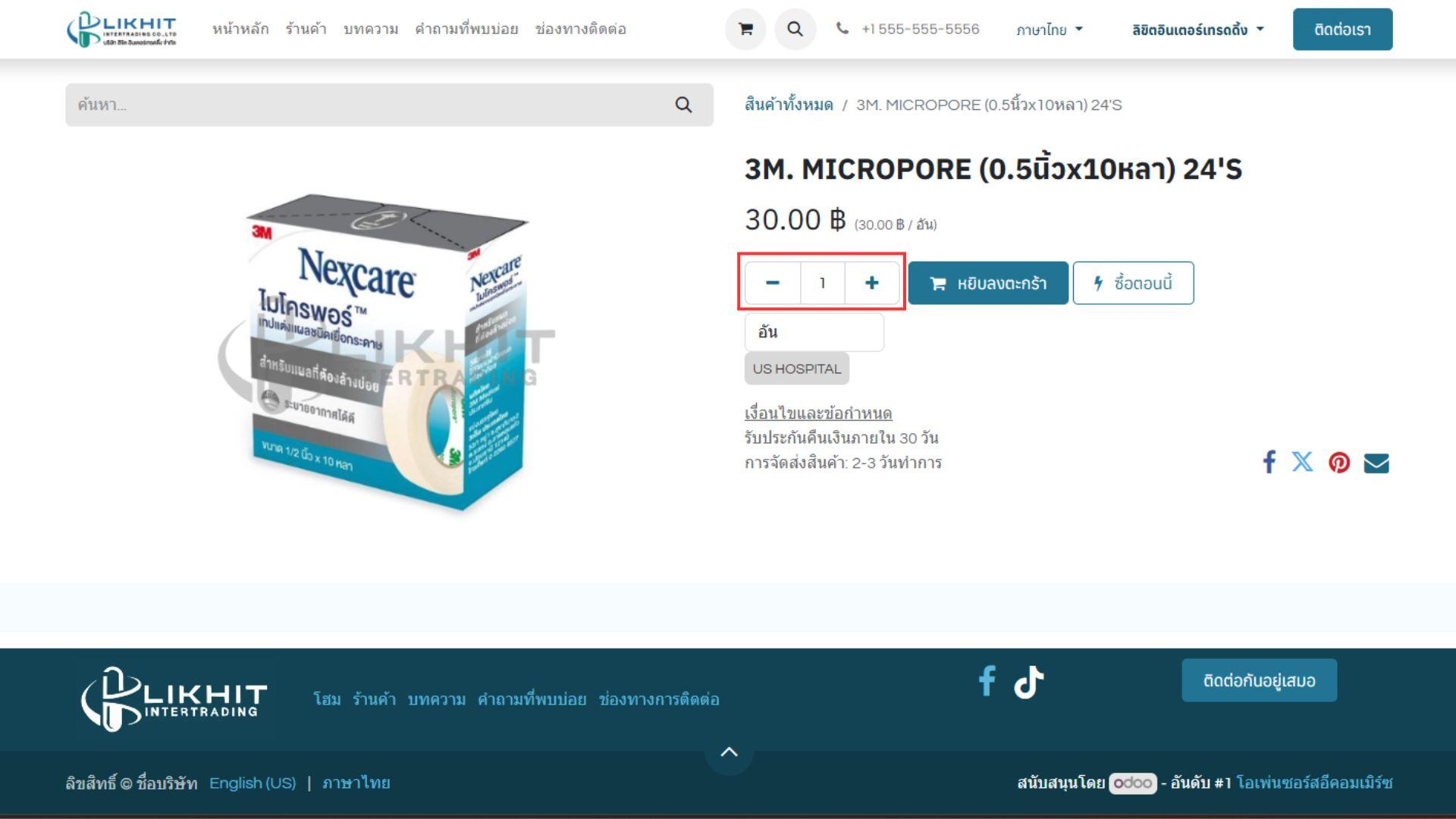Click the Likhit Intertrading footer logo
Image resolution: width=1456 pixels, height=819 pixels.
[x=174, y=698]
